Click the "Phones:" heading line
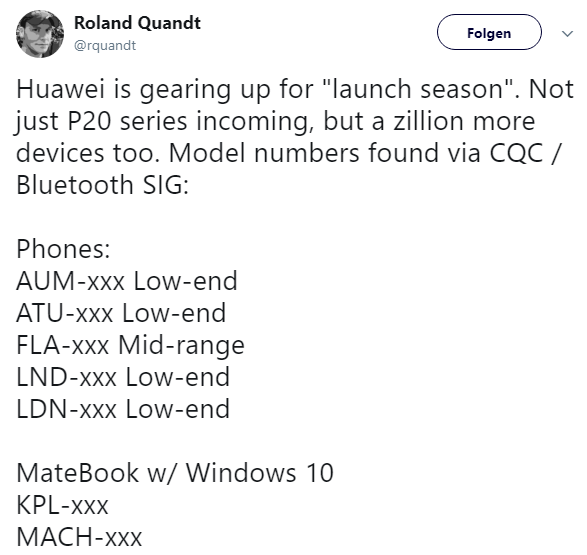This screenshot has width=587, height=555. (x=63, y=249)
